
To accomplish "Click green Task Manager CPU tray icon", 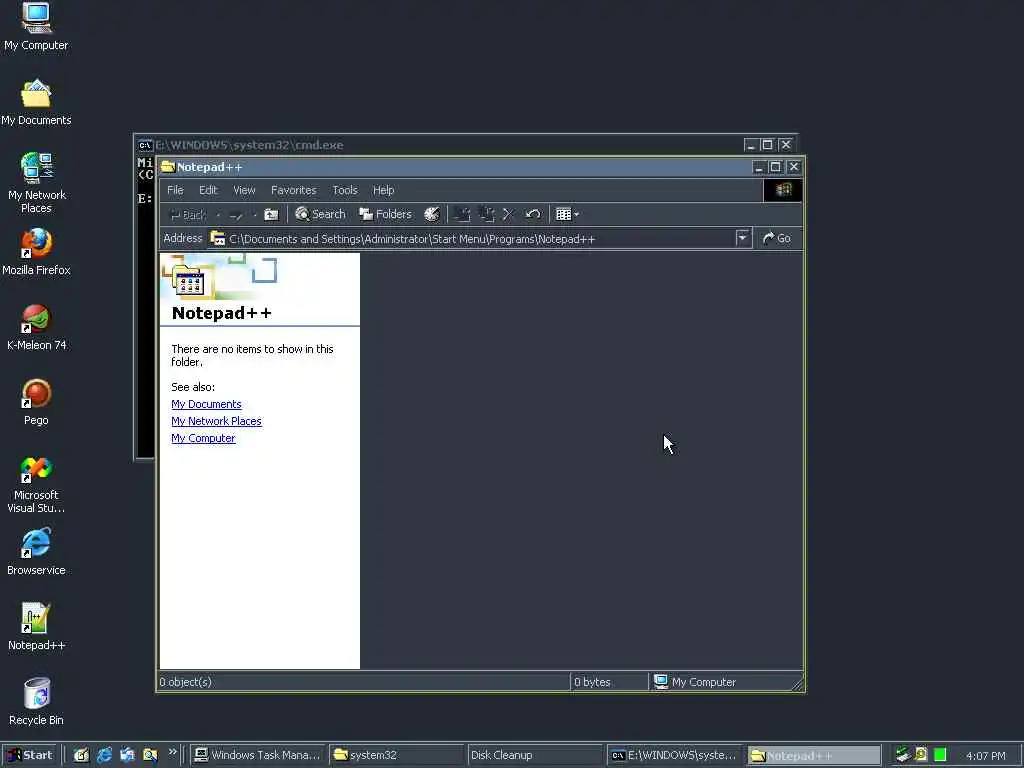I will pyautogui.click(x=940, y=755).
